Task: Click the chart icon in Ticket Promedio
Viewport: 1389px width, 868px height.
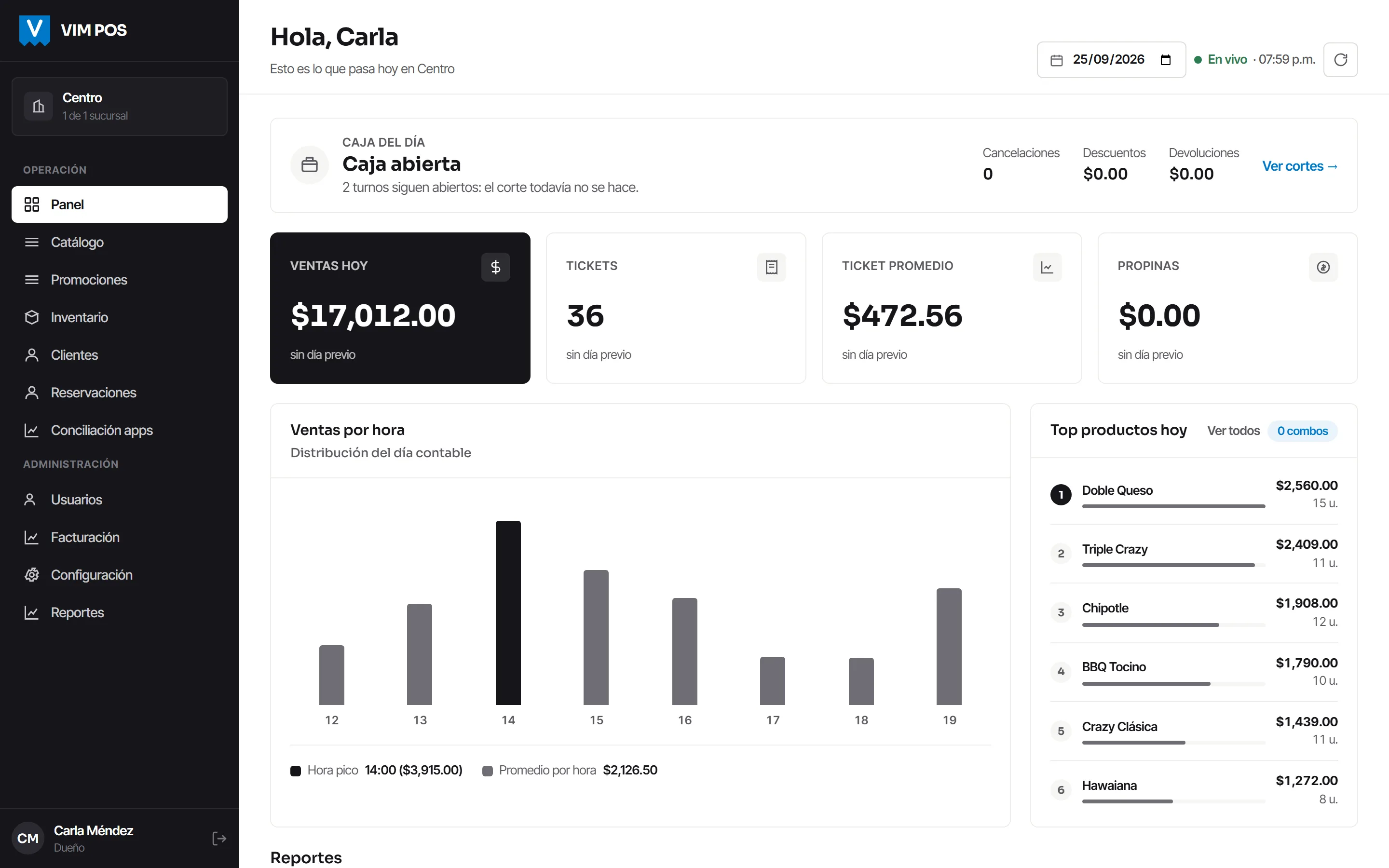Action: point(1047,267)
